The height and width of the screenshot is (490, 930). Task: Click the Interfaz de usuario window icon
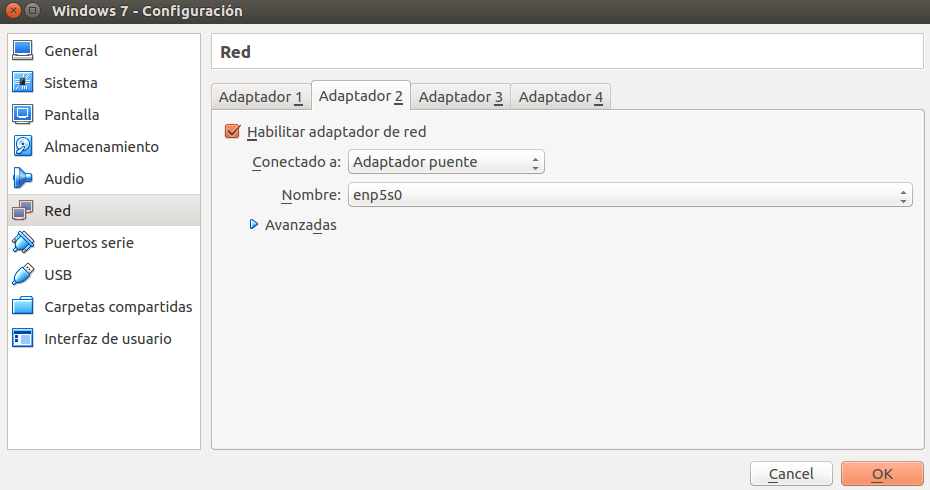point(23,339)
